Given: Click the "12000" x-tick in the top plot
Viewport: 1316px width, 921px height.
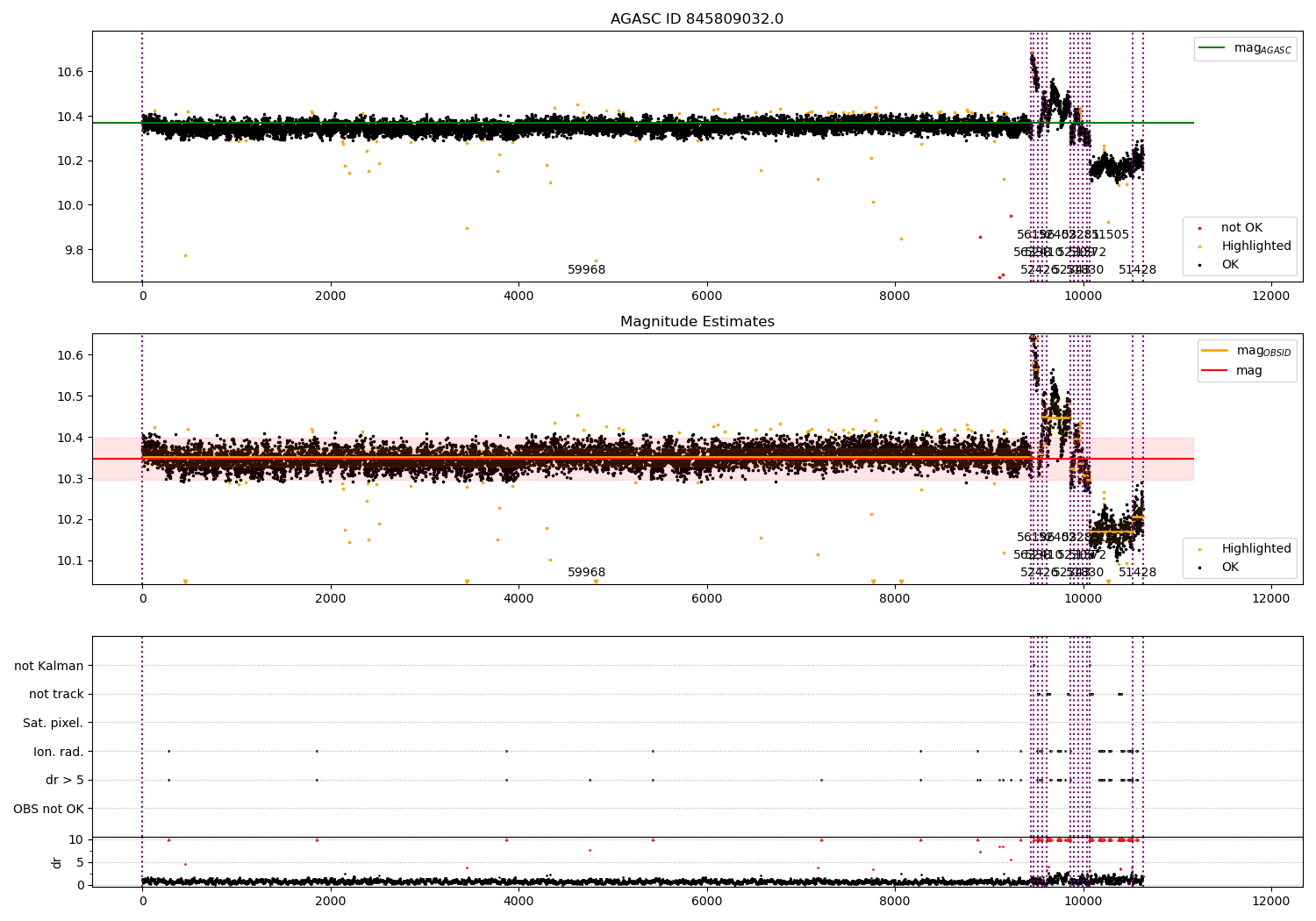Looking at the screenshot, I should click(x=1270, y=296).
